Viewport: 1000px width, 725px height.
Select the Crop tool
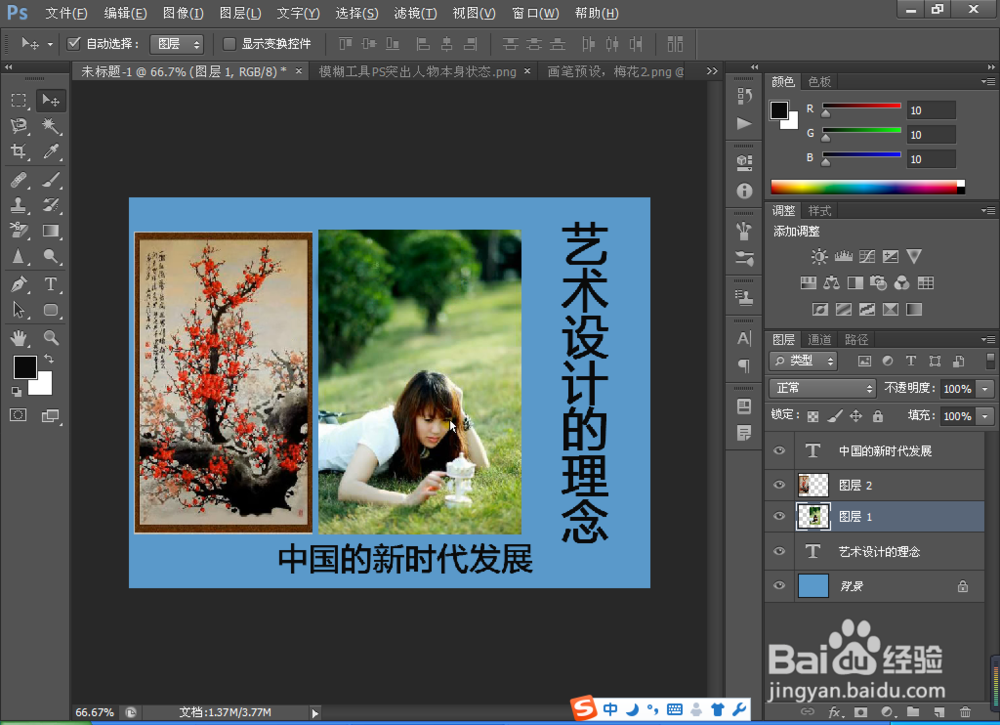(x=18, y=151)
